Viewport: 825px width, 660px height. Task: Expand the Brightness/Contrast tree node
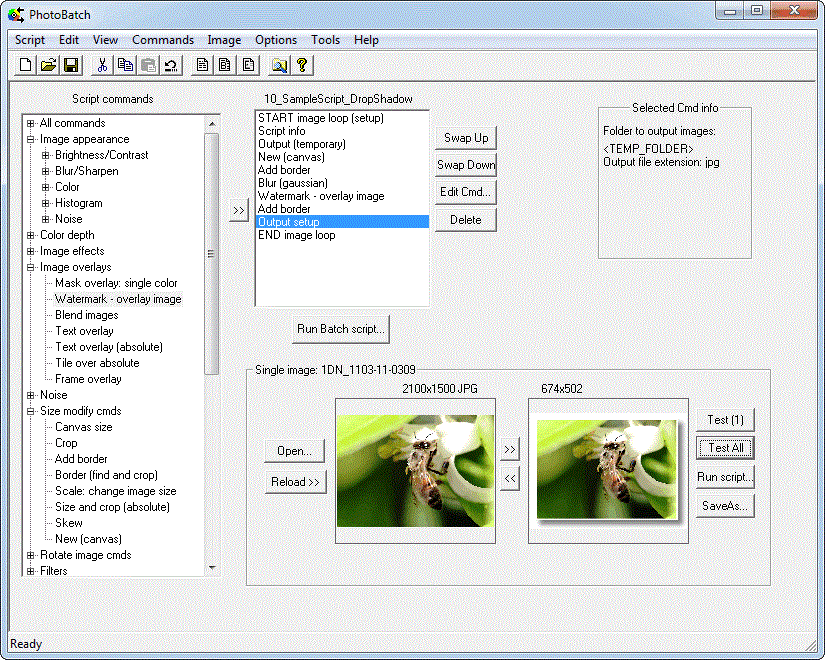pos(46,155)
